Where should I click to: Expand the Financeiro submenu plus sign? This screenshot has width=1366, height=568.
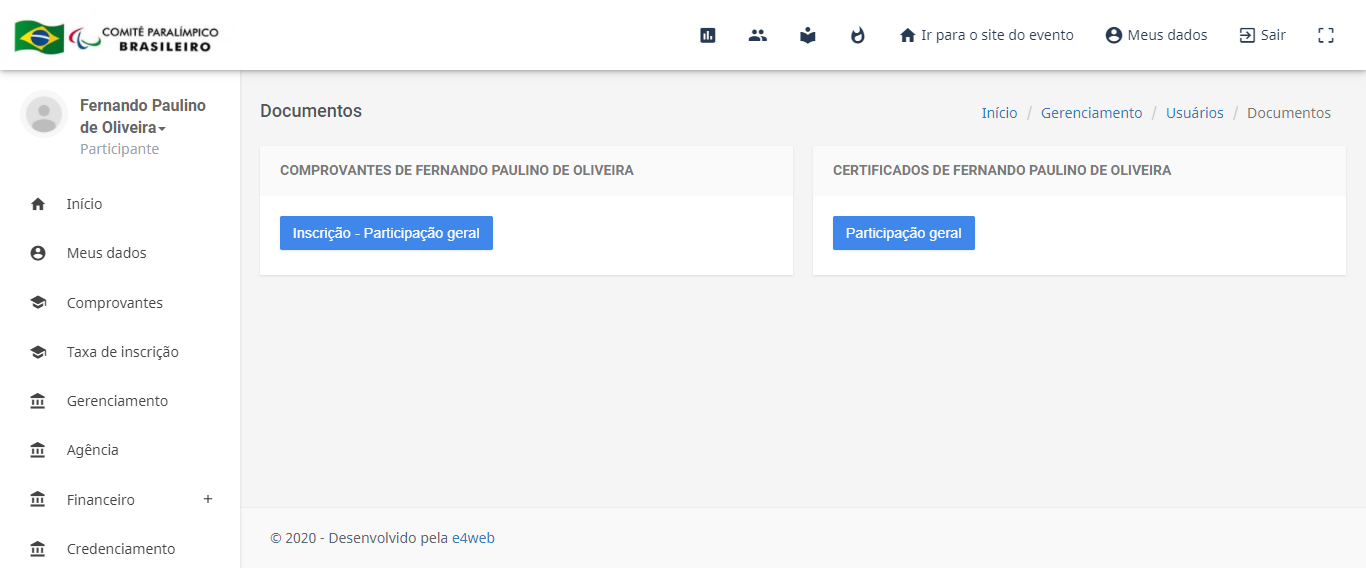[x=208, y=499]
